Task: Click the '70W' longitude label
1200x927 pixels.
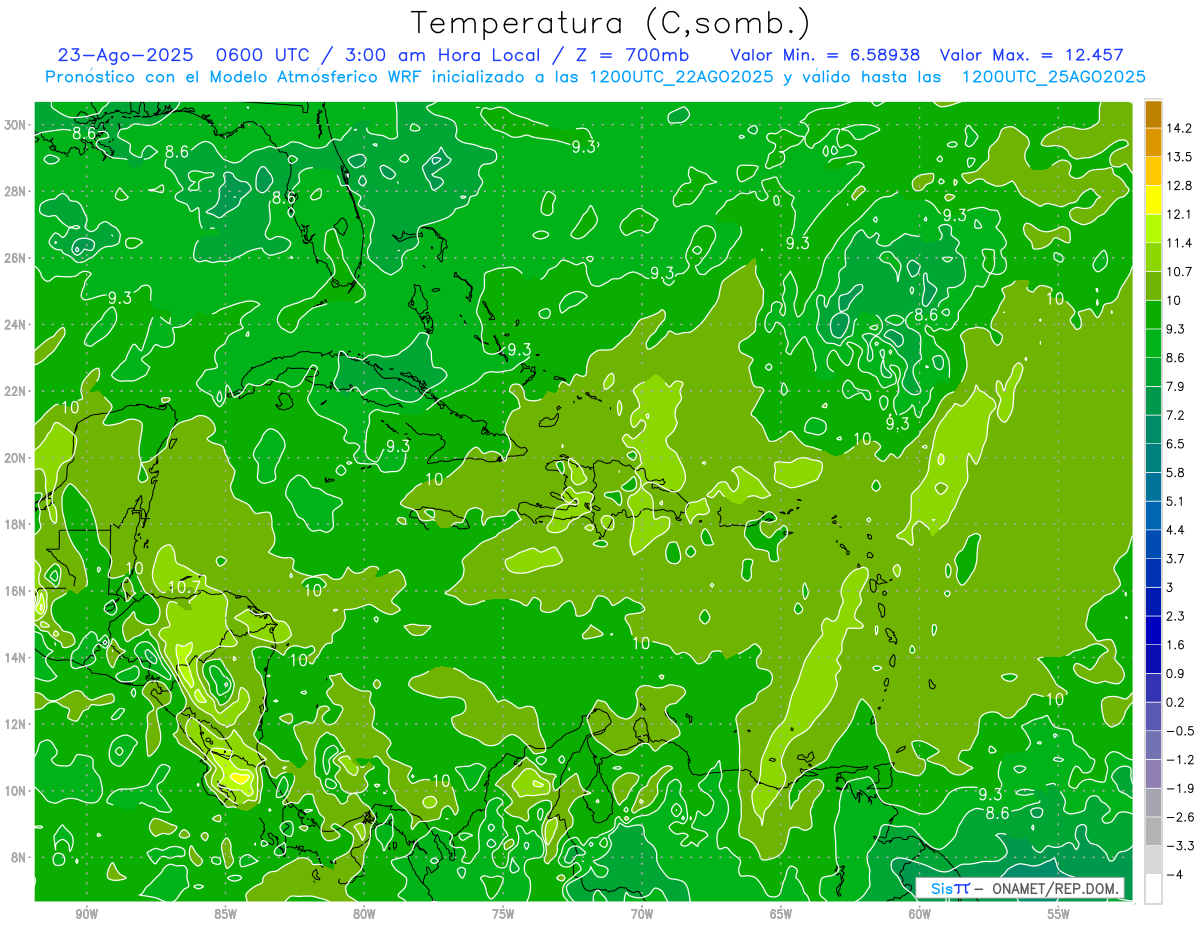Action: coord(642,915)
